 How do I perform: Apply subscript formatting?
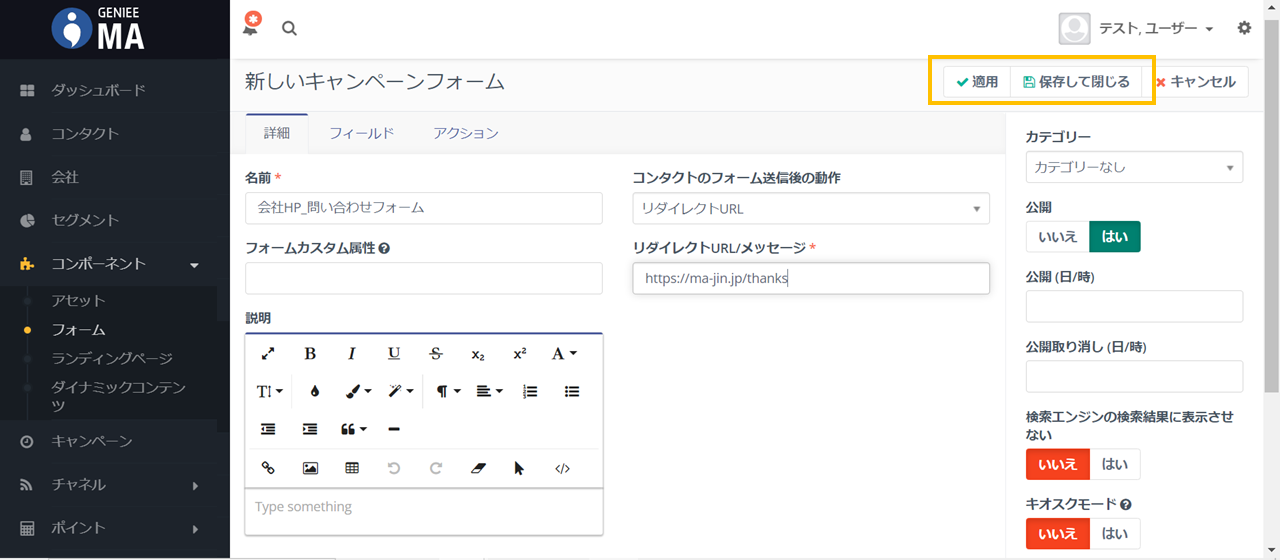coord(478,354)
